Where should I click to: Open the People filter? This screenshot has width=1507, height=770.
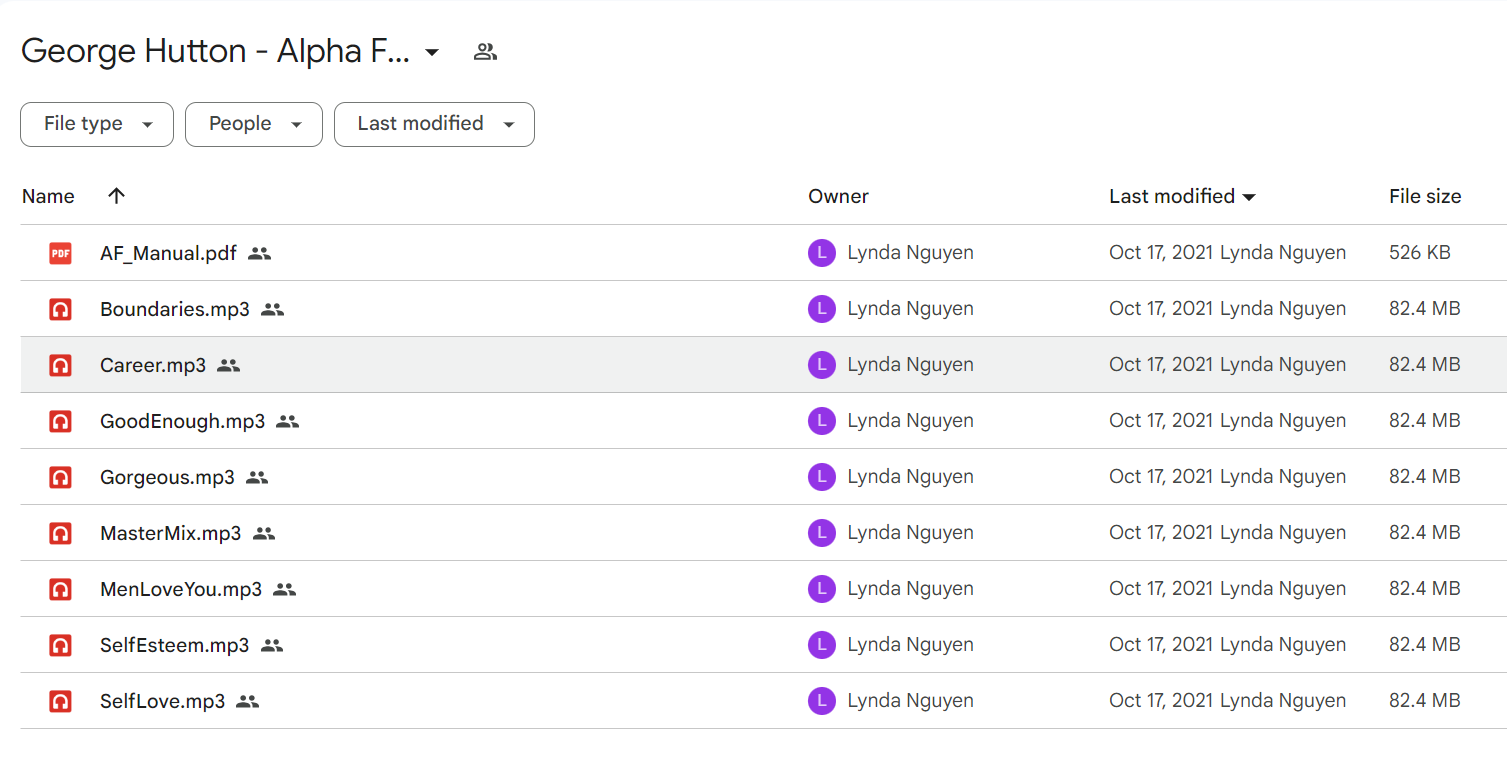click(x=254, y=124)
